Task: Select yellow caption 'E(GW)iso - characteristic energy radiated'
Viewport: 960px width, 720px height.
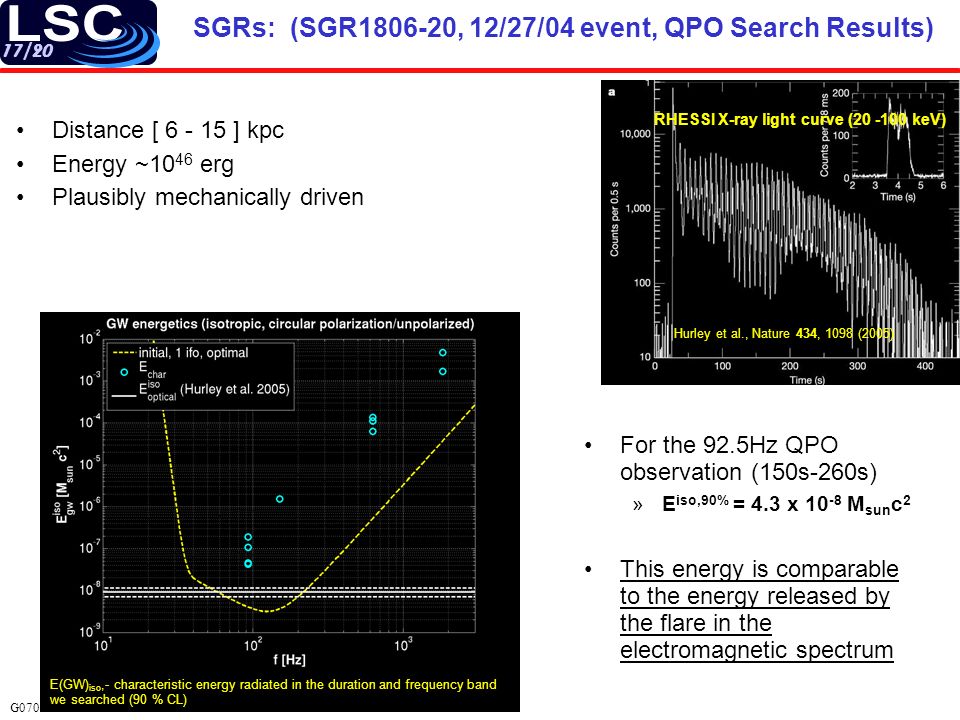Action: (273, 692)
